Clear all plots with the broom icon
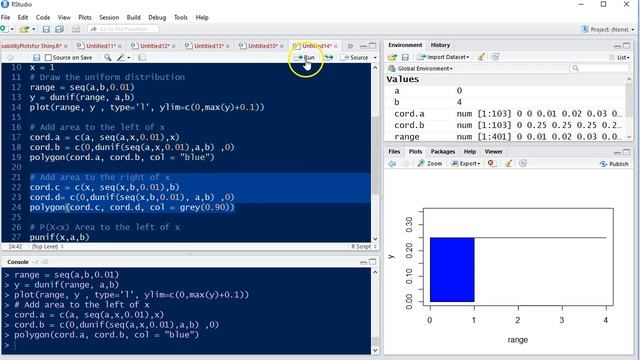 click(508, 164)
